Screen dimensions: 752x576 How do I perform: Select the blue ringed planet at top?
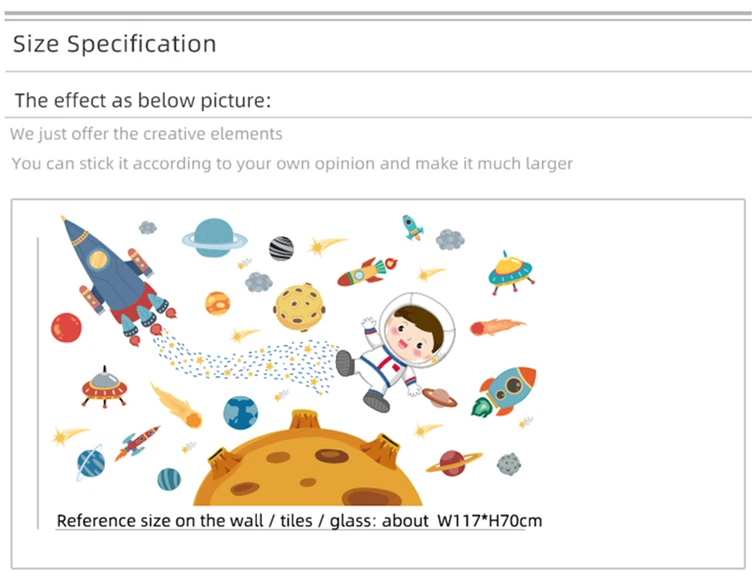[214, 238]
